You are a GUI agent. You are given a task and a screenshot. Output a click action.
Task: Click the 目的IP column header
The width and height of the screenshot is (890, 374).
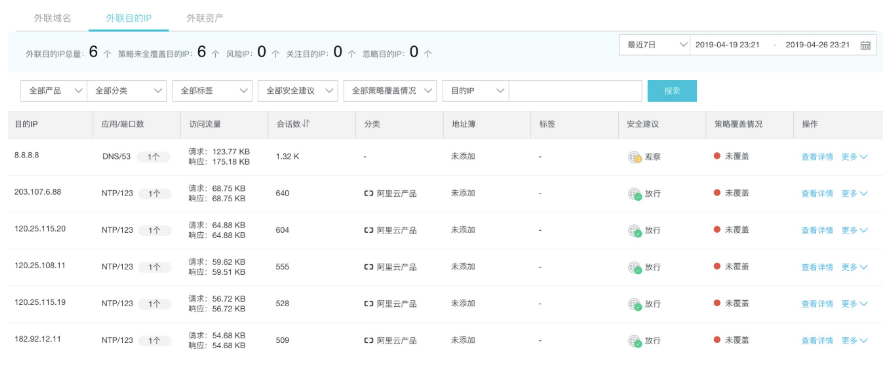pos(26,124)
